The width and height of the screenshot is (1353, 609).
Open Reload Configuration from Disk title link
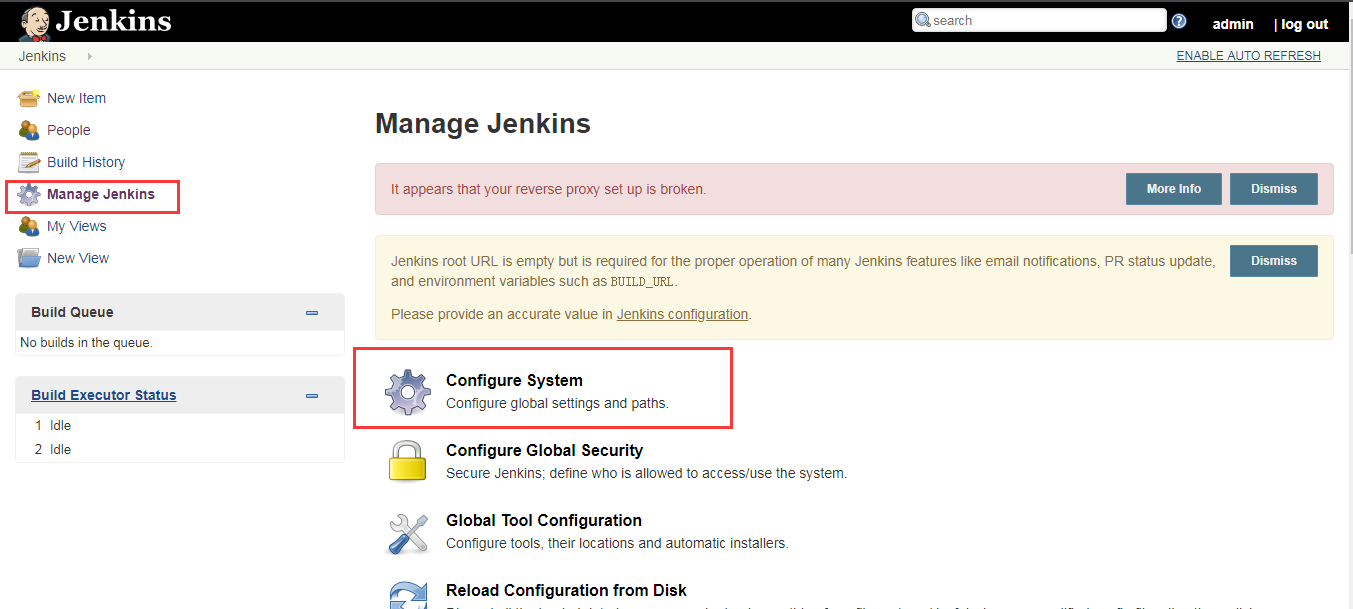566,590
